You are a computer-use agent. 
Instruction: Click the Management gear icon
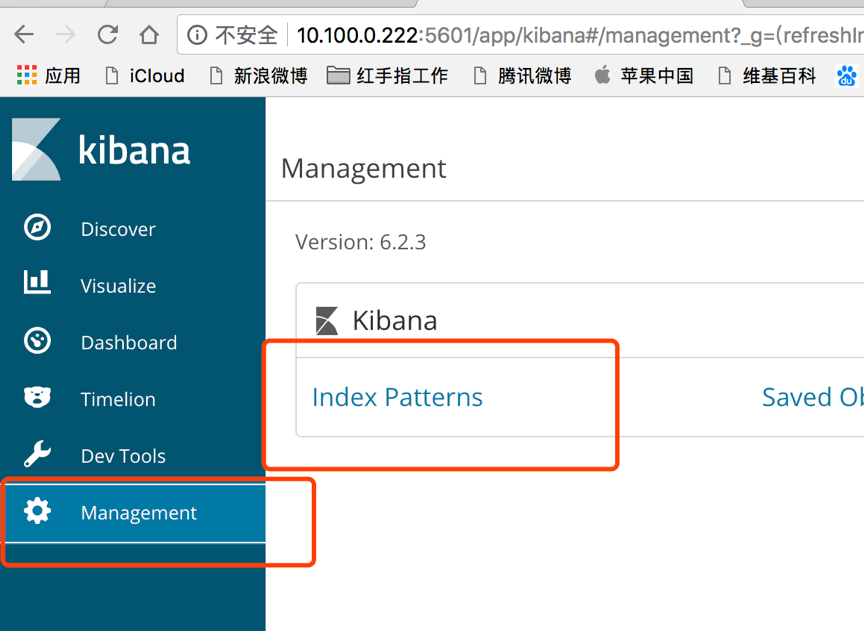click(x=37, y=512)
